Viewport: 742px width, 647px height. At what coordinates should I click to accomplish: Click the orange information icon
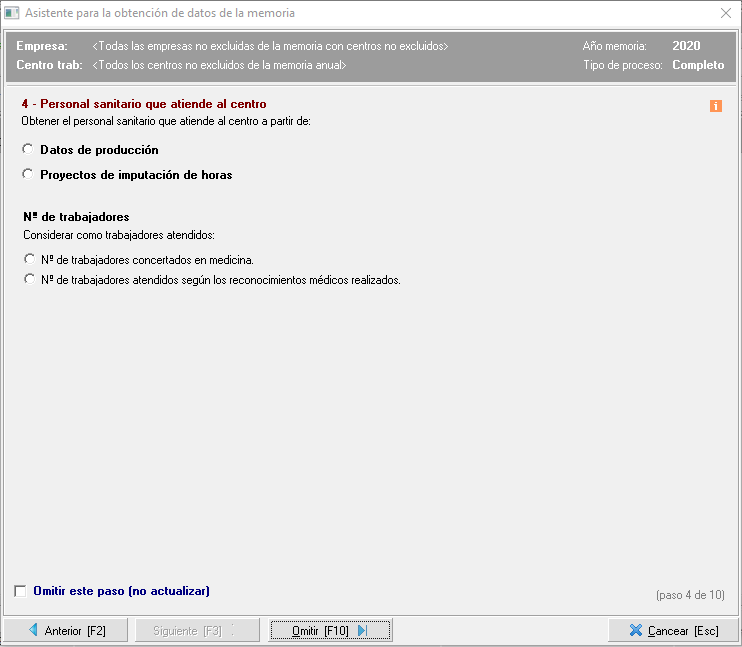point(716,105)
